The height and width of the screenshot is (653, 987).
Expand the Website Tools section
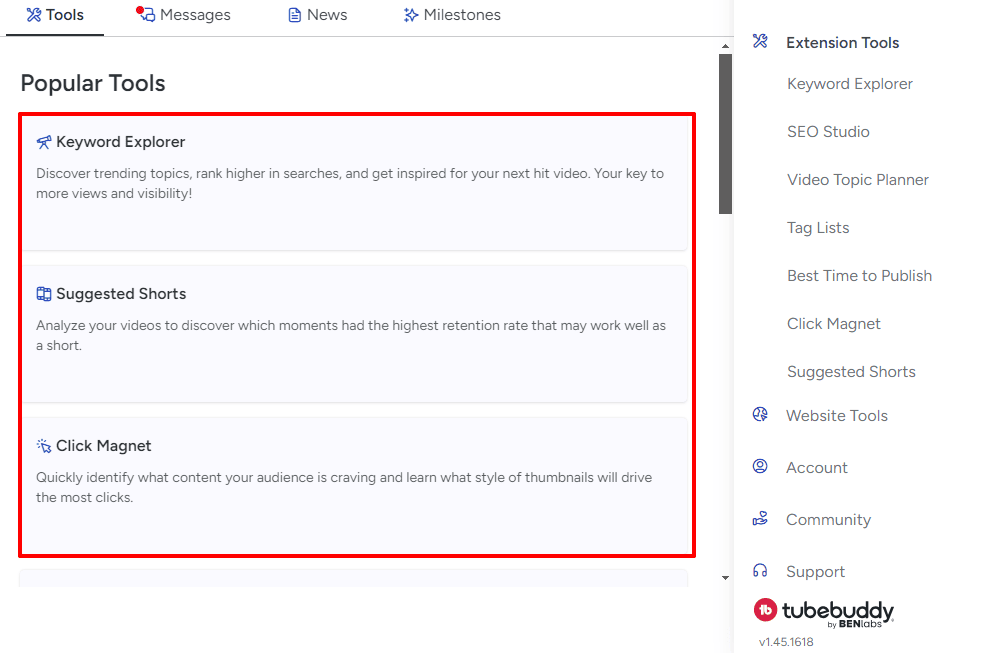[x=837, y=416]
